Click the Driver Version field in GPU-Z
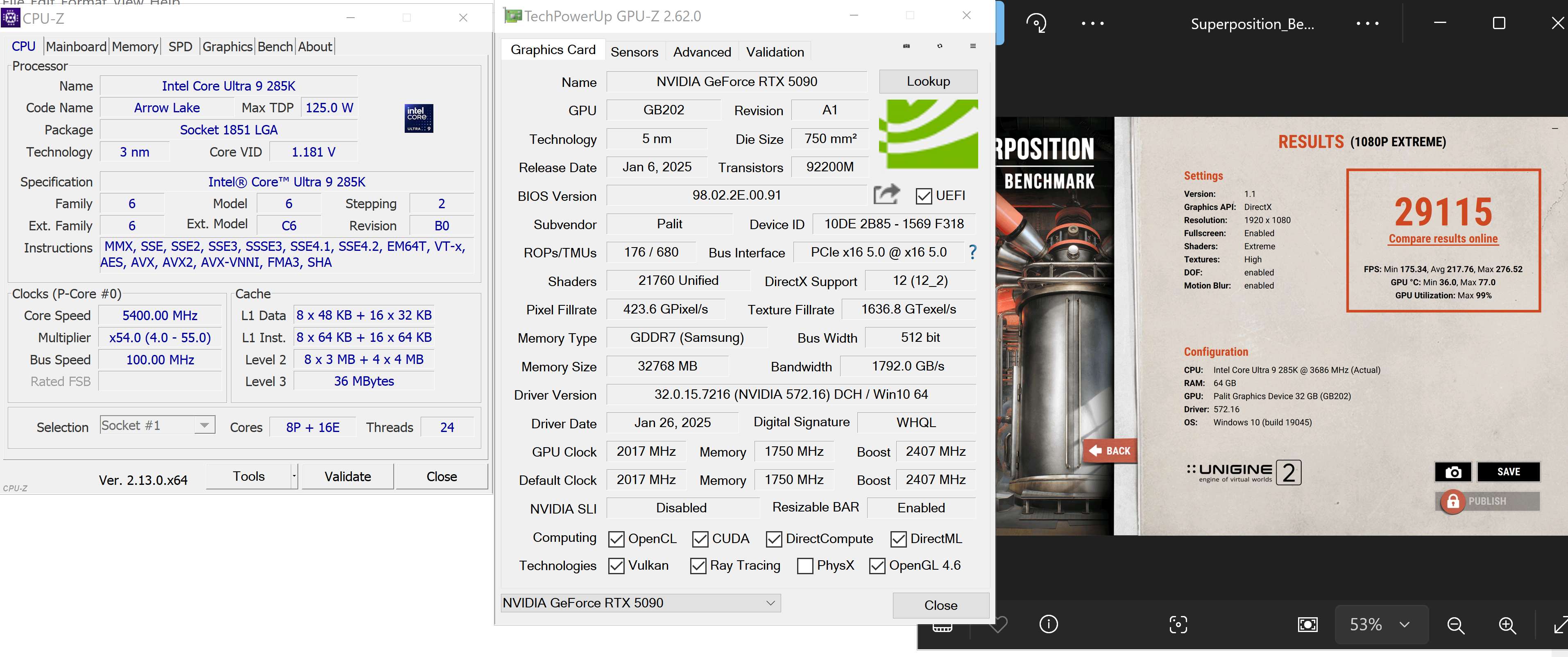 791,395
